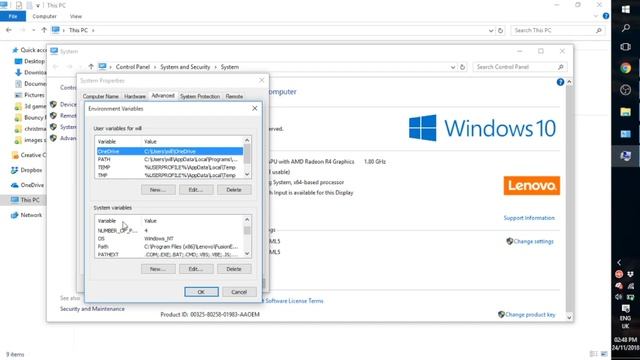Open View ribbon tab in This PC
This screenshot has height=360, width=640.
click(x=76, y=16)
